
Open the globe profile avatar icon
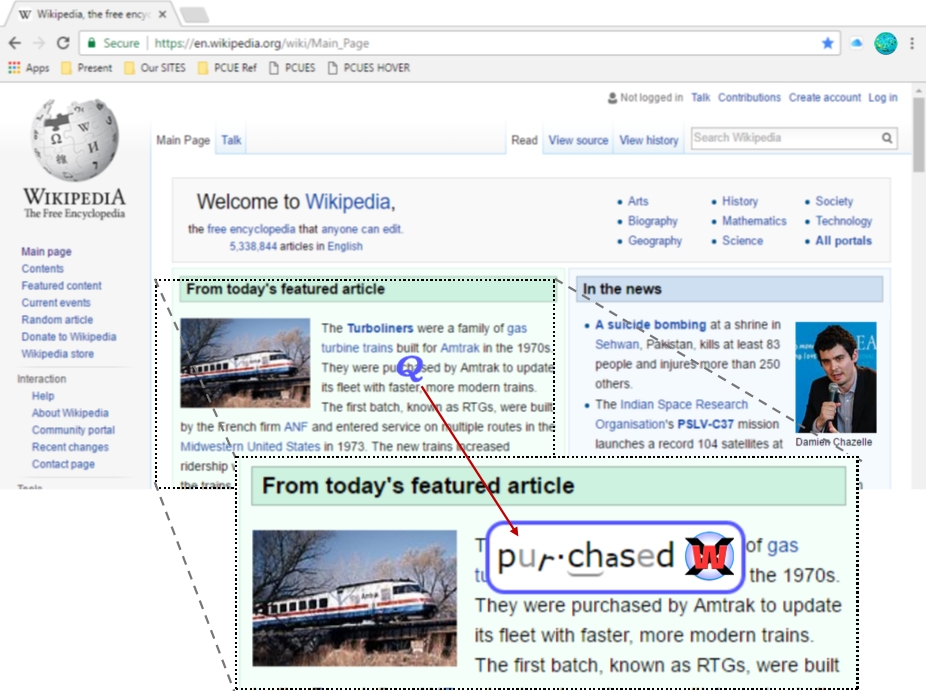tap(885, 43)
